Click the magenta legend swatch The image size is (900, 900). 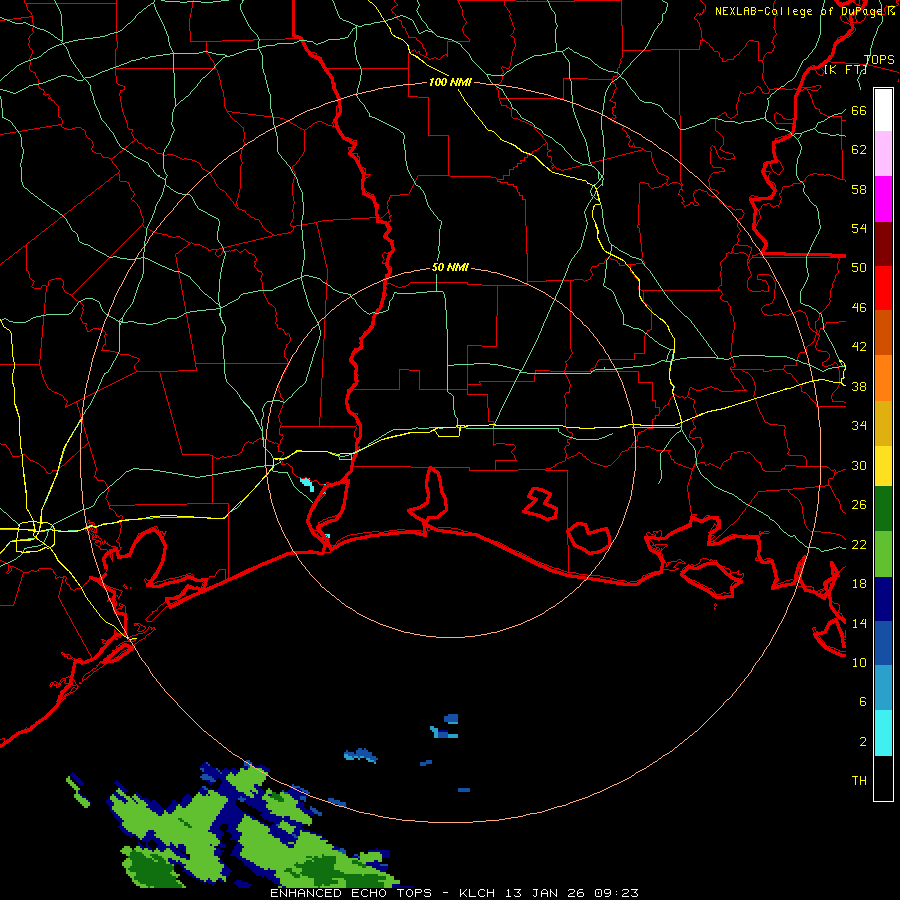click(x=883, y=199)
